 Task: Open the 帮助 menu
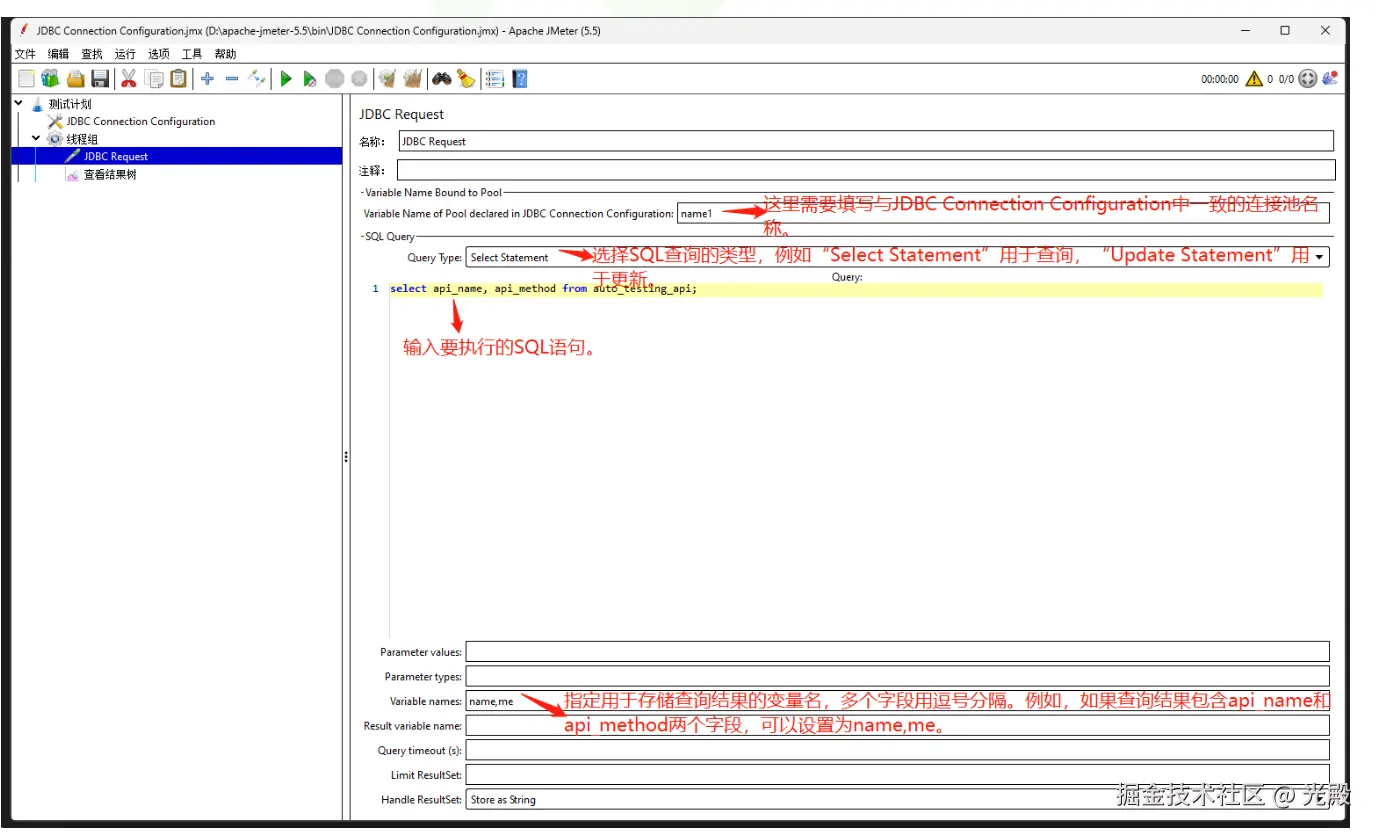click(225, 54)
